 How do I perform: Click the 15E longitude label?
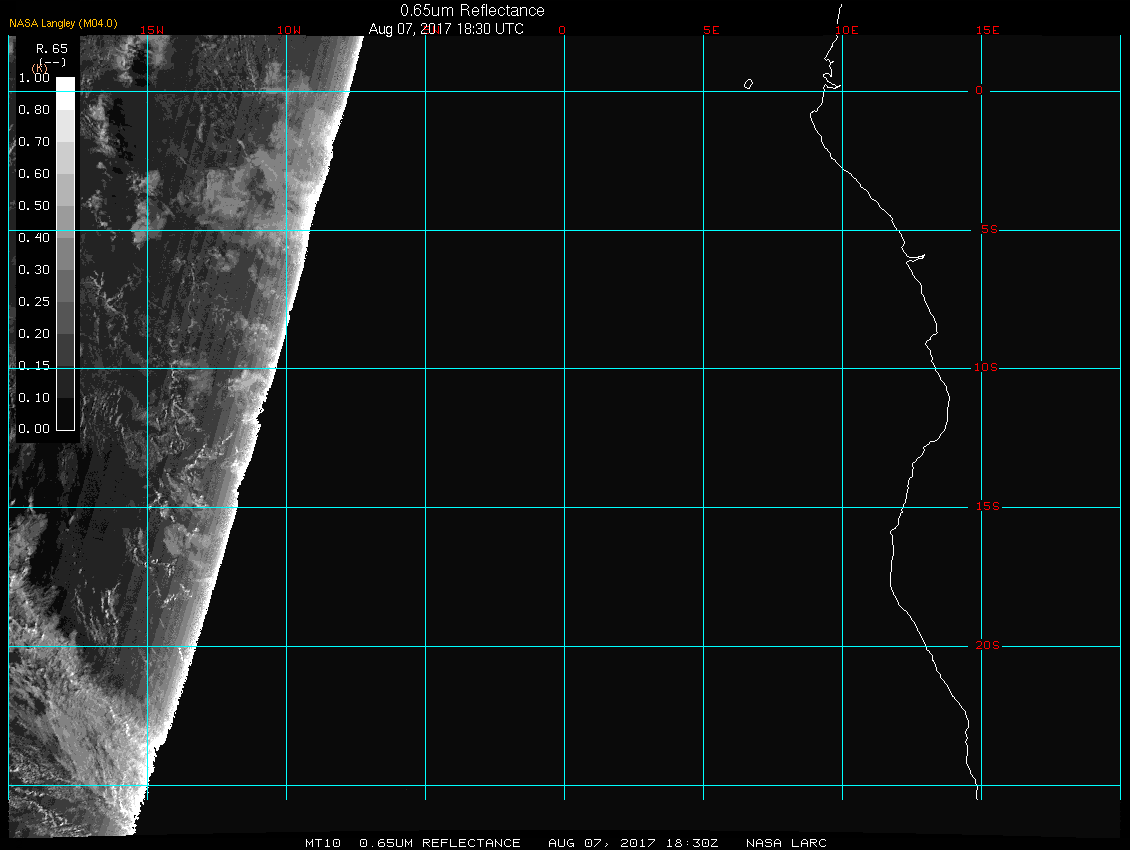point(988,30)
